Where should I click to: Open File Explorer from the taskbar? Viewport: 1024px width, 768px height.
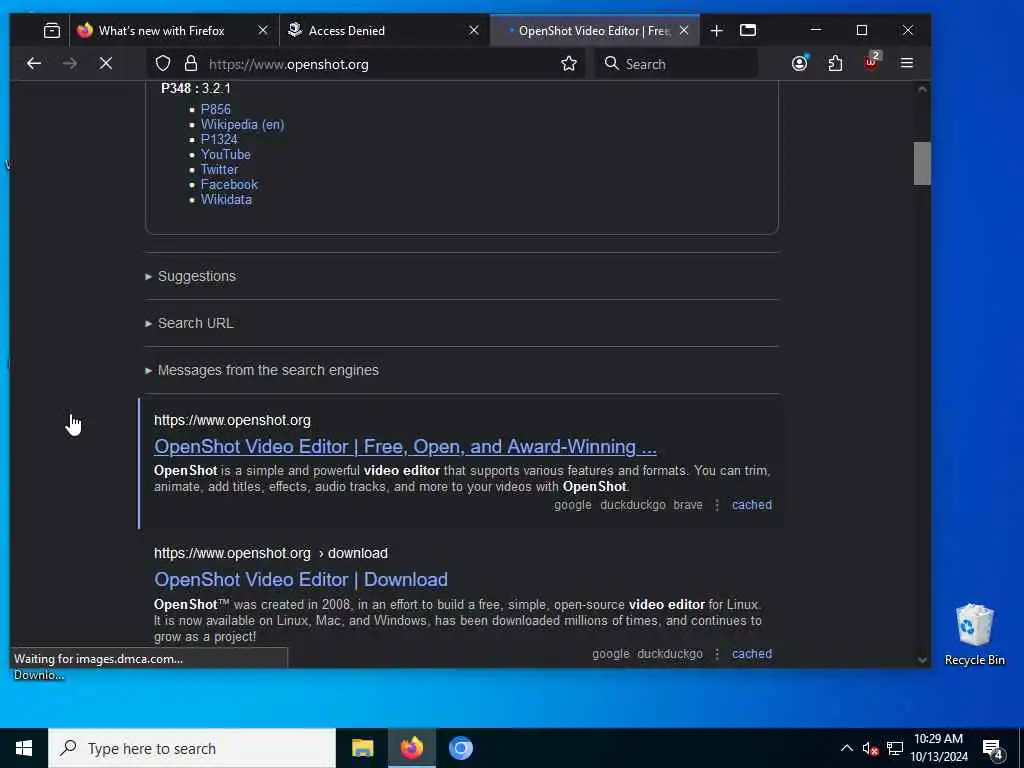(362, 748)
